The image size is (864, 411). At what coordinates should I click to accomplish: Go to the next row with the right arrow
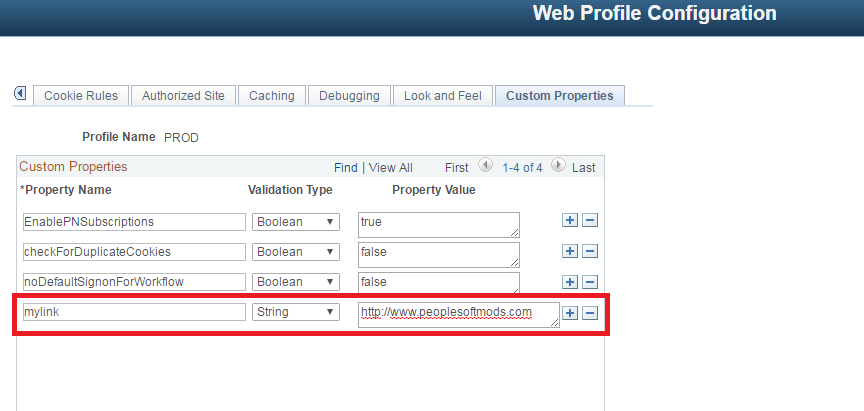pyautogui.click(x=558, y=165)
